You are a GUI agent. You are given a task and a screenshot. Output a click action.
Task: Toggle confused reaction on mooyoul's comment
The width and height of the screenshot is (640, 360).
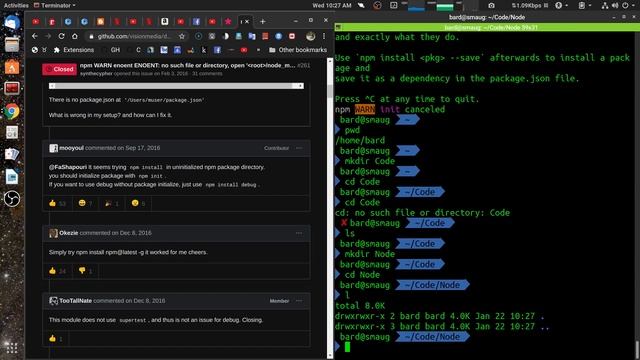pyautogui.click(x=138, y=203)
